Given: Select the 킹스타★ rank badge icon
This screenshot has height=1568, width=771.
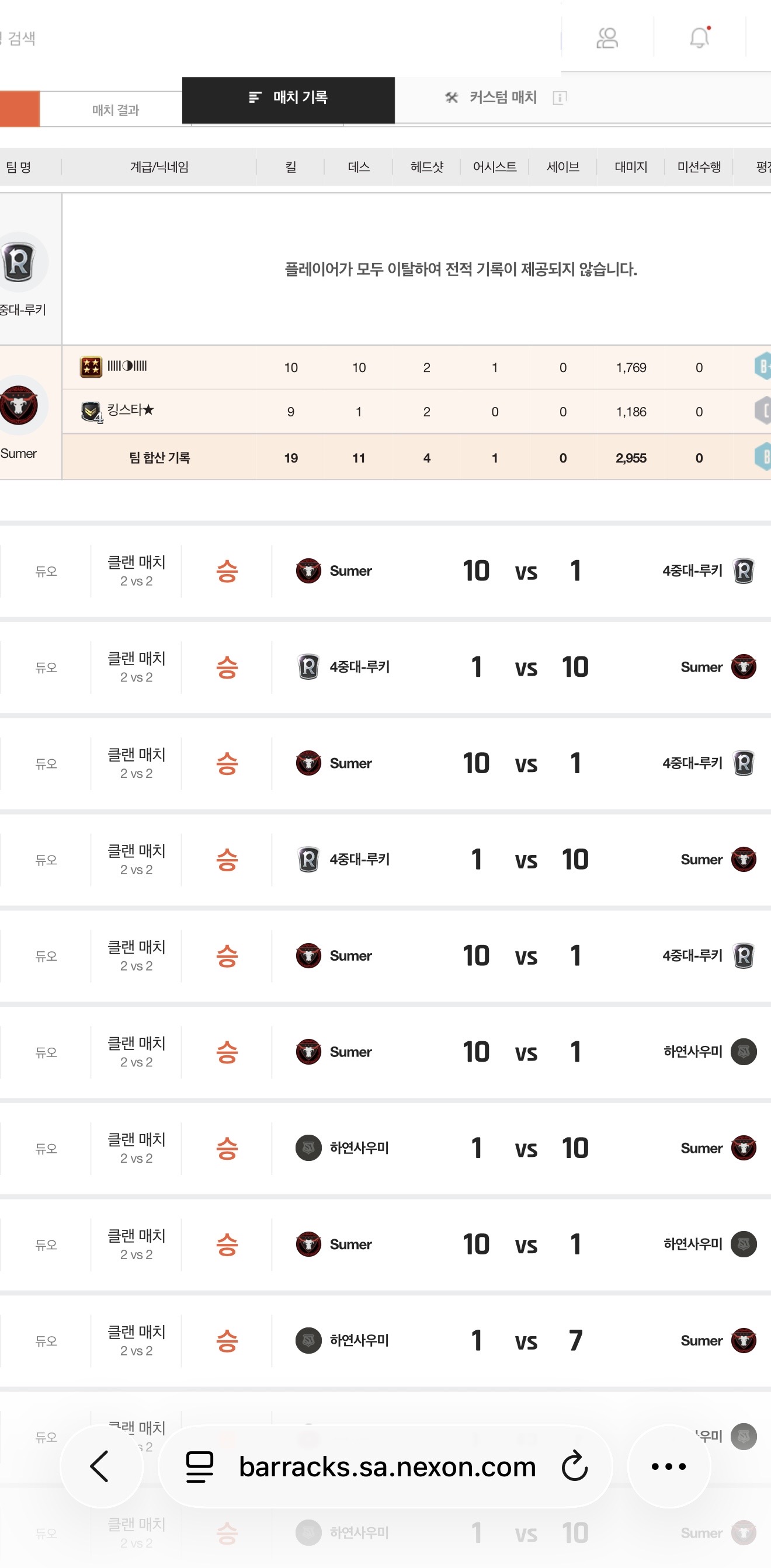Looking at the screenshot, I should [x=91, y=412].
